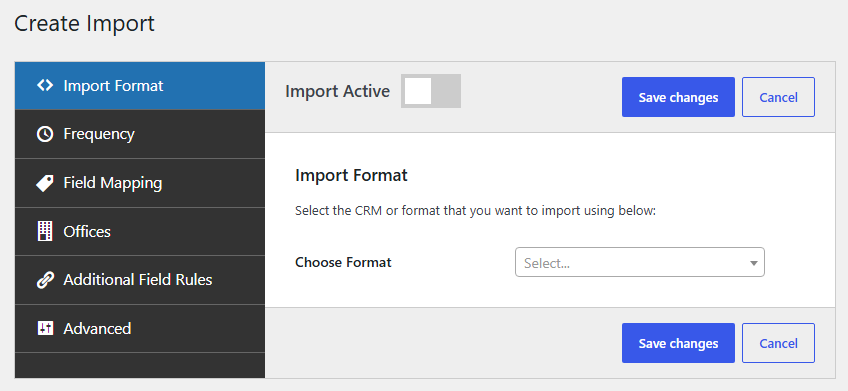Screen dimensions: 848x391
Task: Click the link icon beside Additional Field Rules
Action: coord(45,280)
